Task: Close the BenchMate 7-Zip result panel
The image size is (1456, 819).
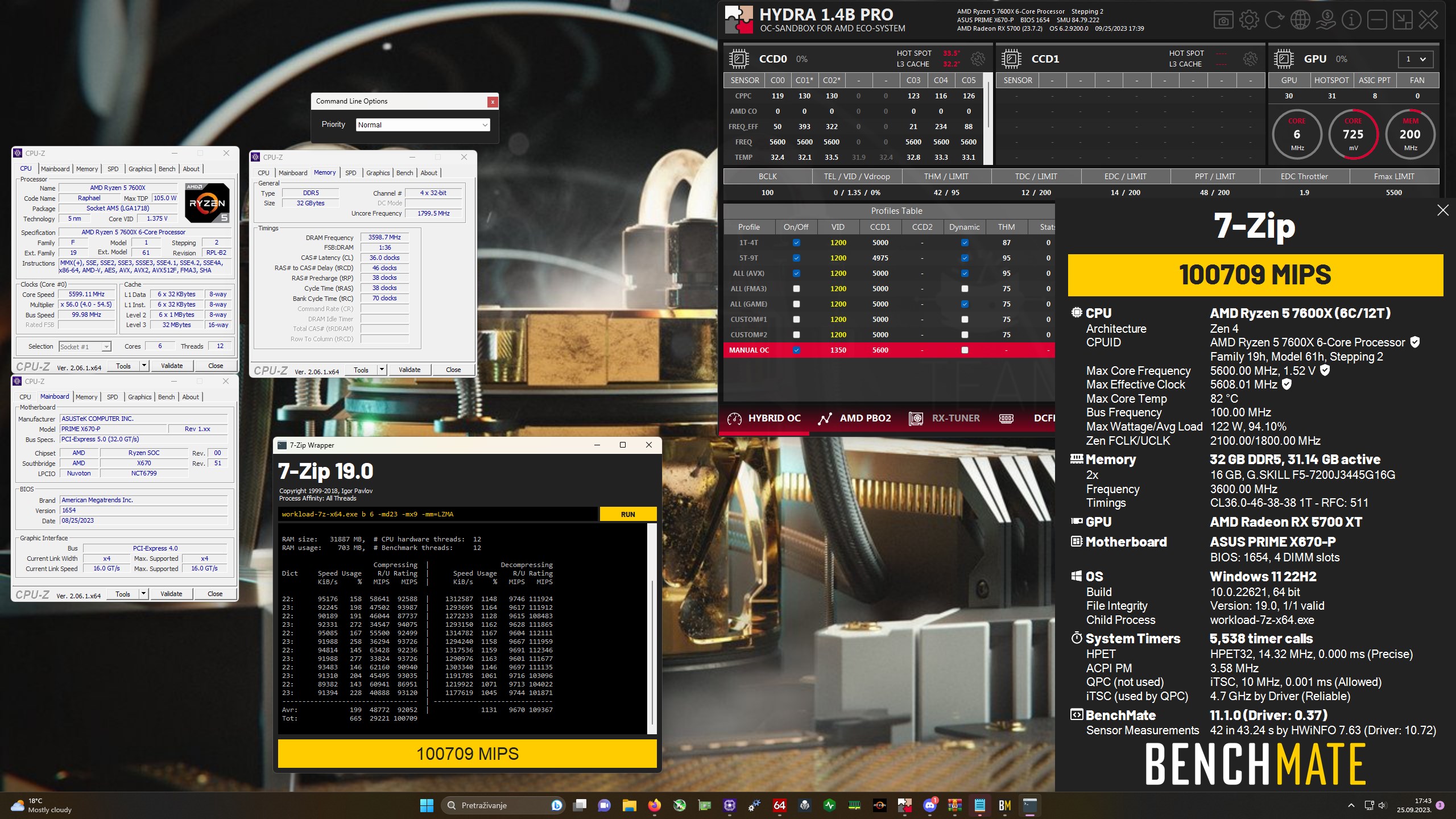Action: [1443, 210]
